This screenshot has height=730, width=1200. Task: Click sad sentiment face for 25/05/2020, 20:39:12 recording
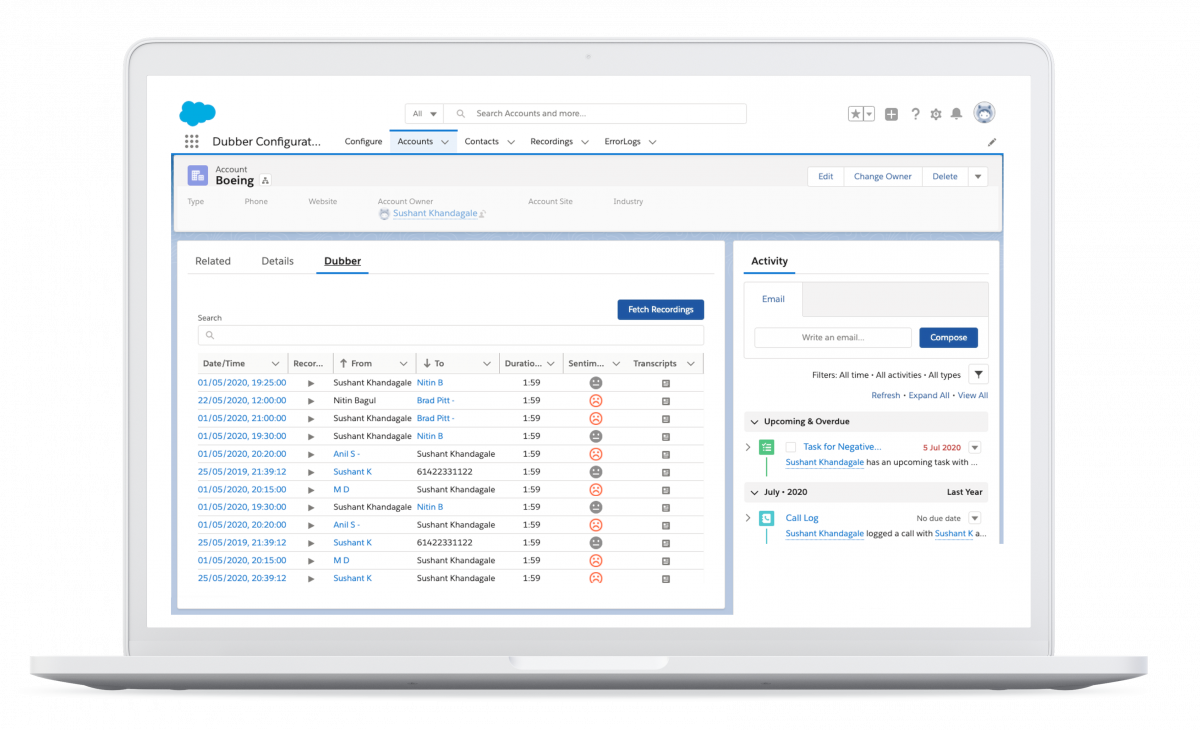[x=596, y=579]
